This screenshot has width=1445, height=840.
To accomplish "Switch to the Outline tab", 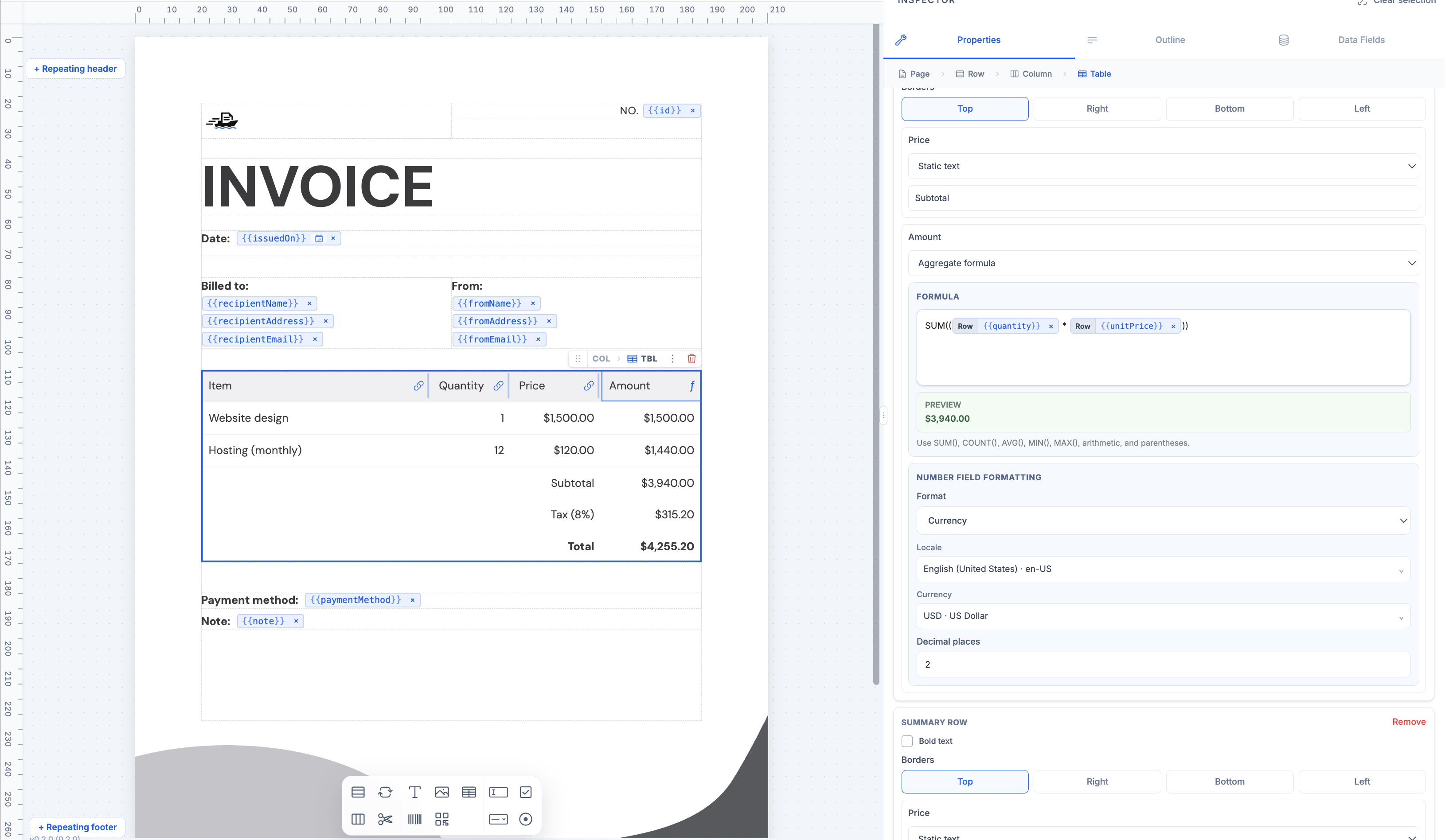I will point(1170,39).
